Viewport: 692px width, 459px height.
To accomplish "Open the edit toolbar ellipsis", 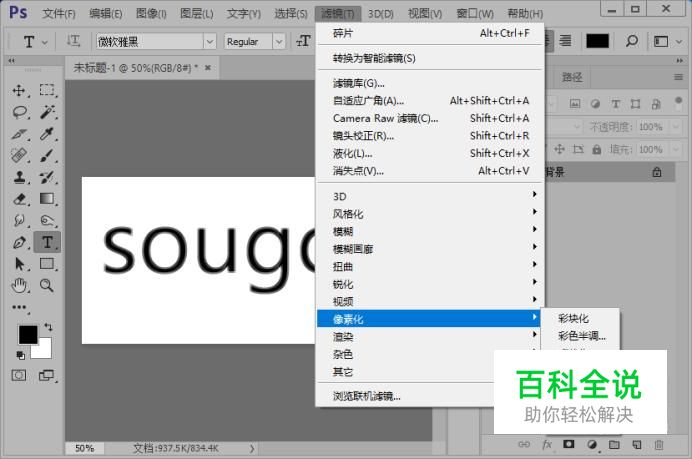I will click(19, 307).
